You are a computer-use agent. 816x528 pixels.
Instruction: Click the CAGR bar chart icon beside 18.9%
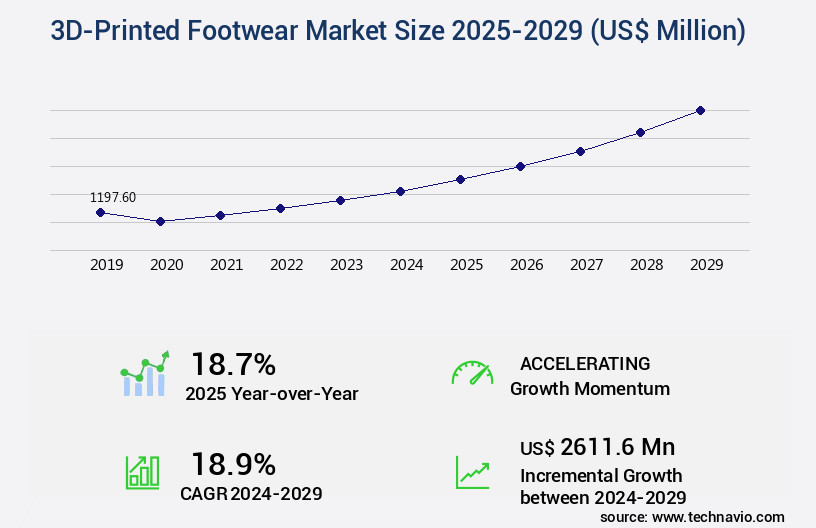pos(142,472)
